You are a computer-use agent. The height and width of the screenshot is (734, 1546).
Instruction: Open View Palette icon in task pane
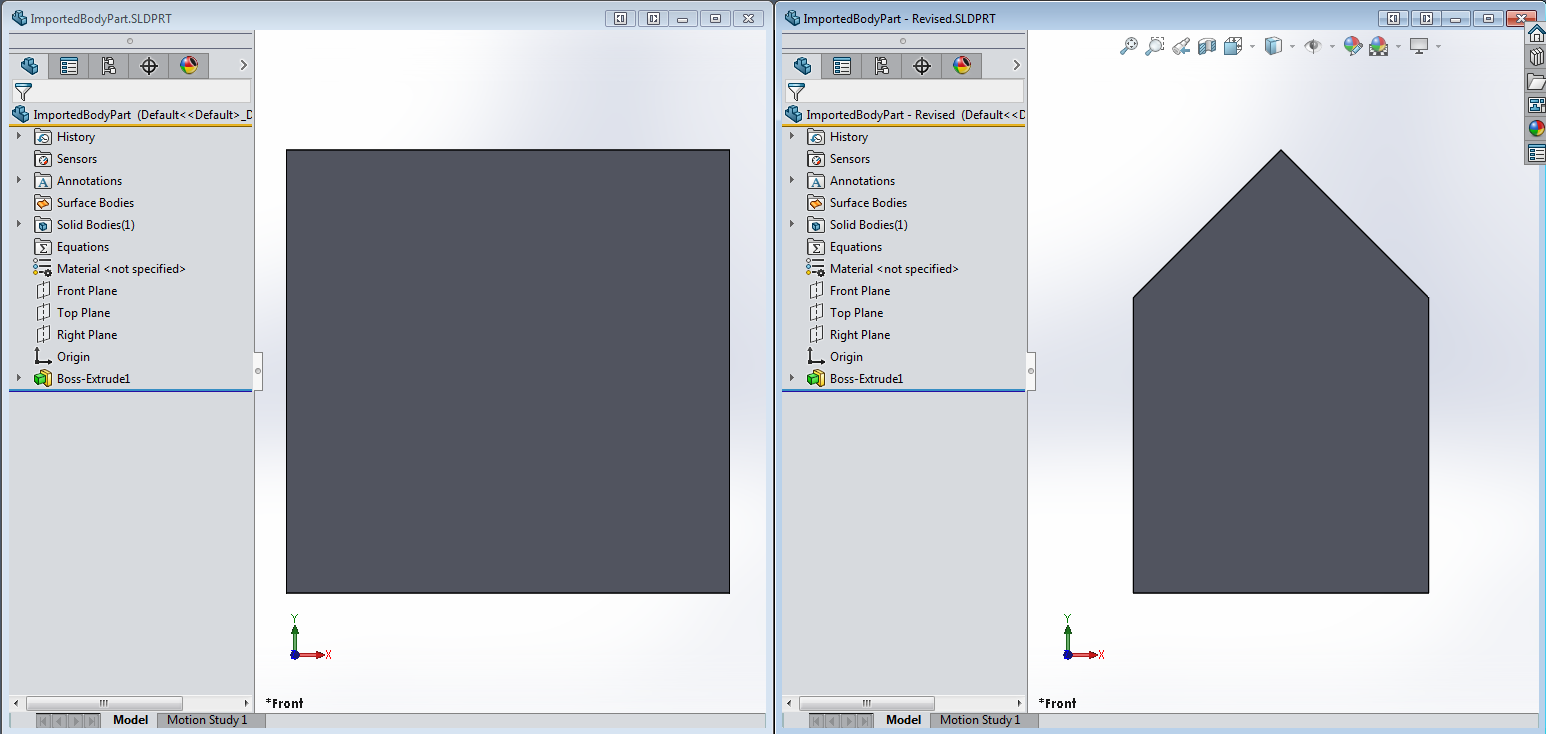click(1537, 105)
